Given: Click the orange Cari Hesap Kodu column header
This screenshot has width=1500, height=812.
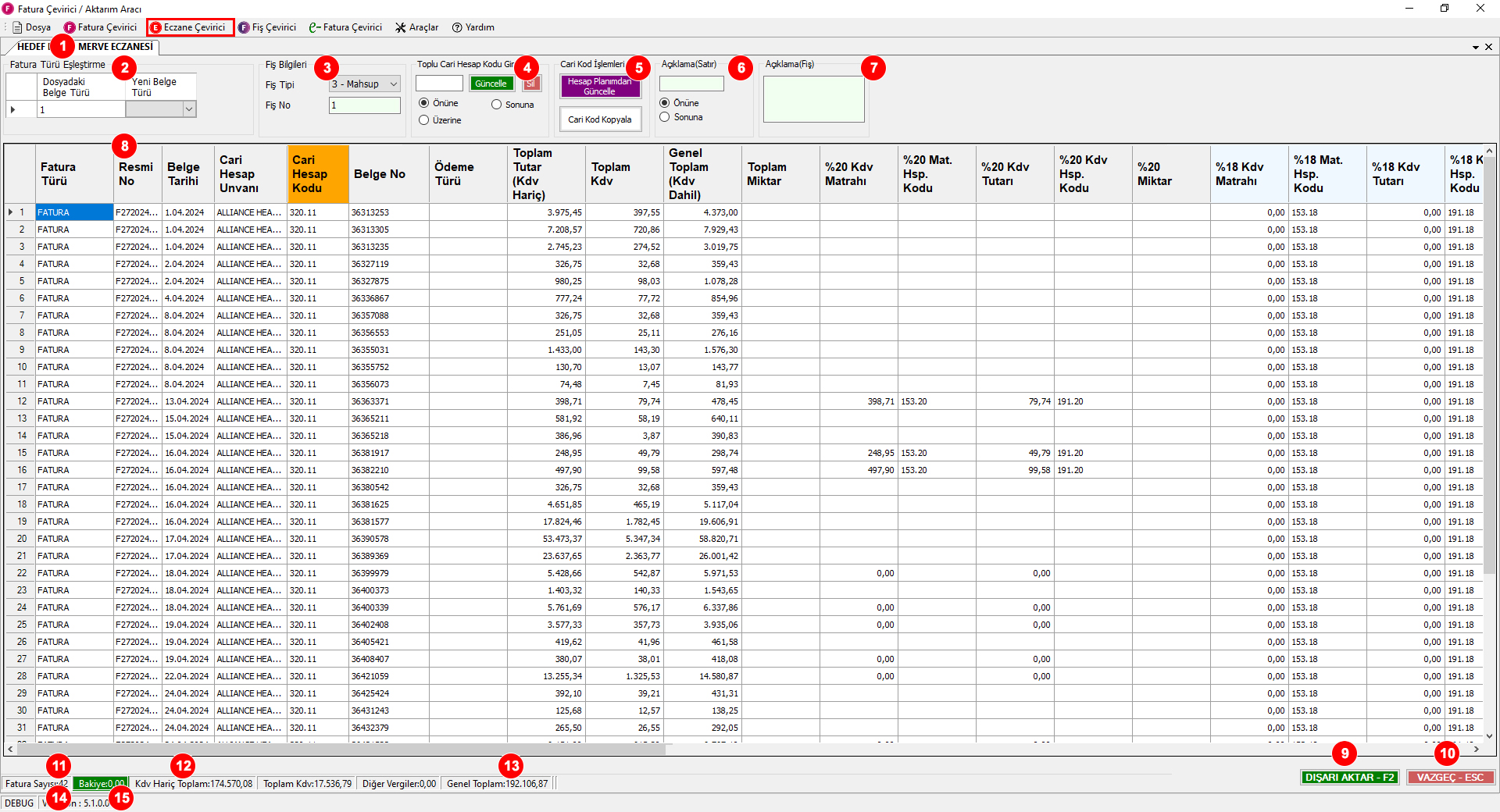Looking at the screenshot, I should [318, 174].
